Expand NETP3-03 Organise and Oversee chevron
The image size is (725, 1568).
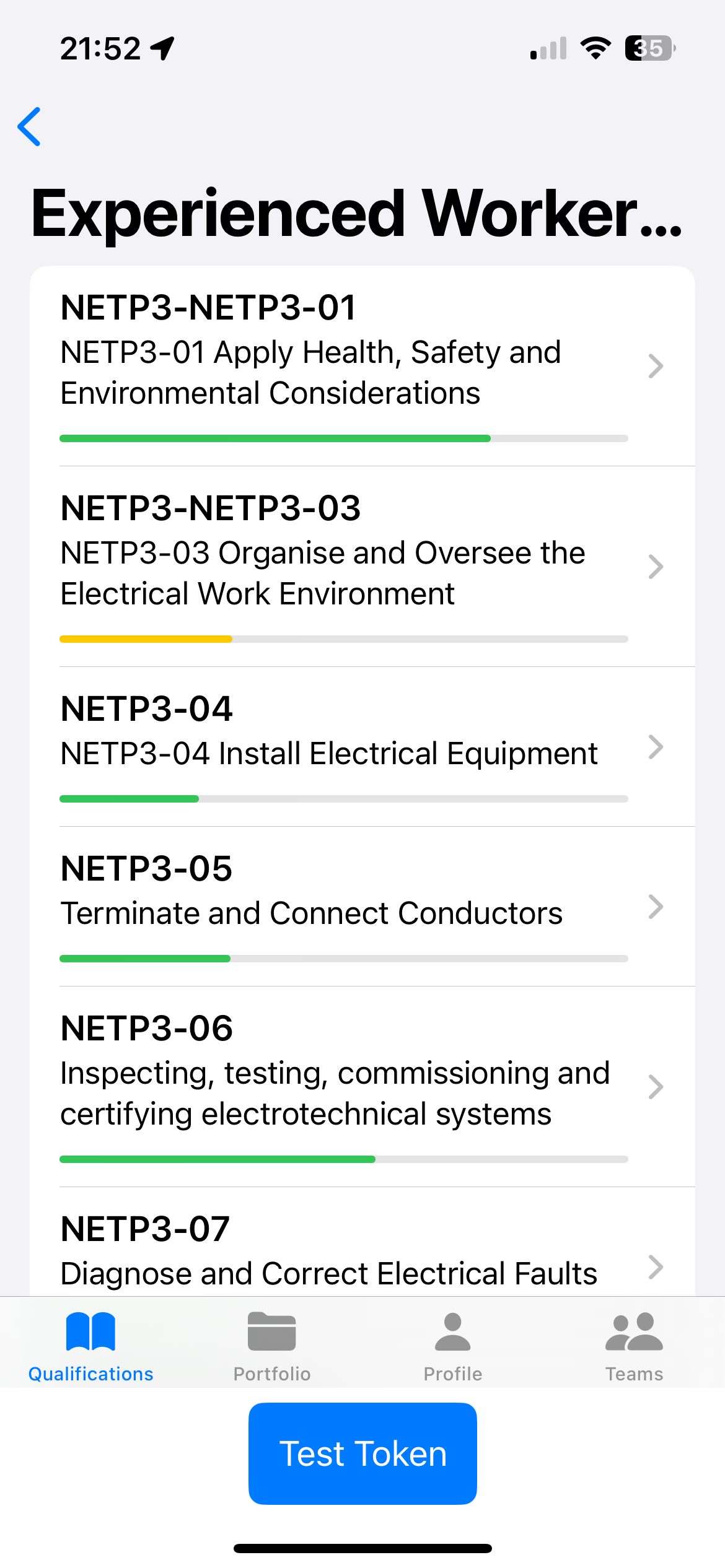pyautogui.click(x=656, y=567)
